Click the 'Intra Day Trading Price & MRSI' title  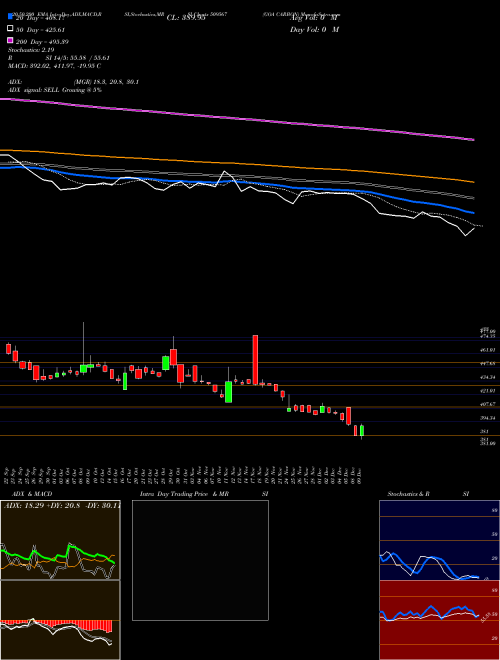pyautogui.click(x=204, y=494)
